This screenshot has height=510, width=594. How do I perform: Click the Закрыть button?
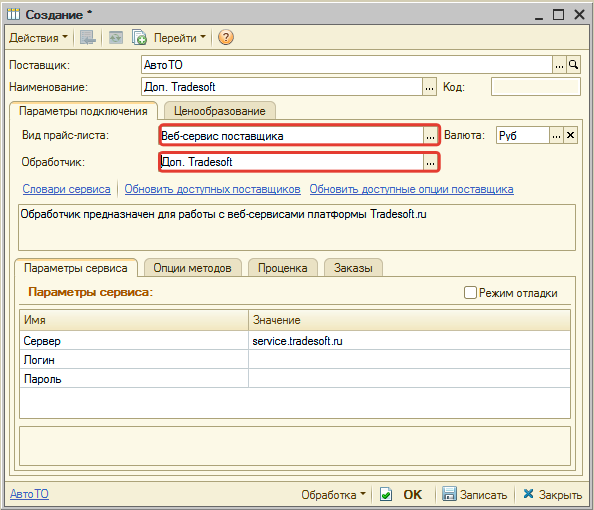click(553, 494)
